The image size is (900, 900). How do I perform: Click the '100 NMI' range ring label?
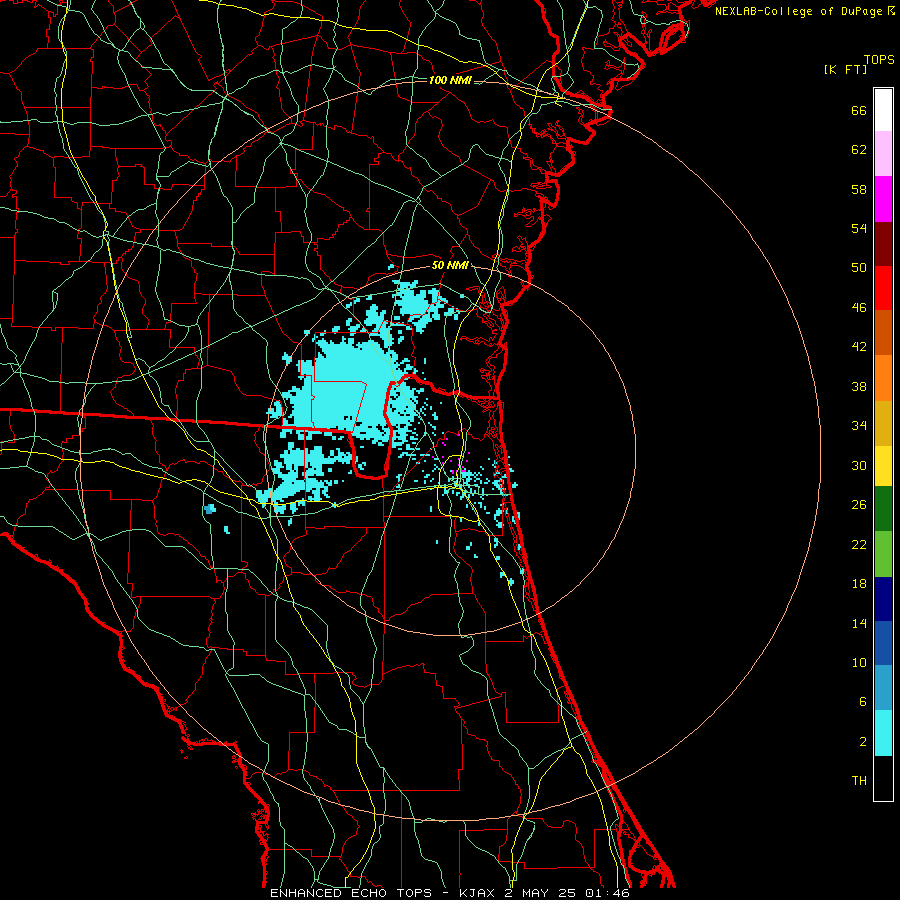click(451, 80)
